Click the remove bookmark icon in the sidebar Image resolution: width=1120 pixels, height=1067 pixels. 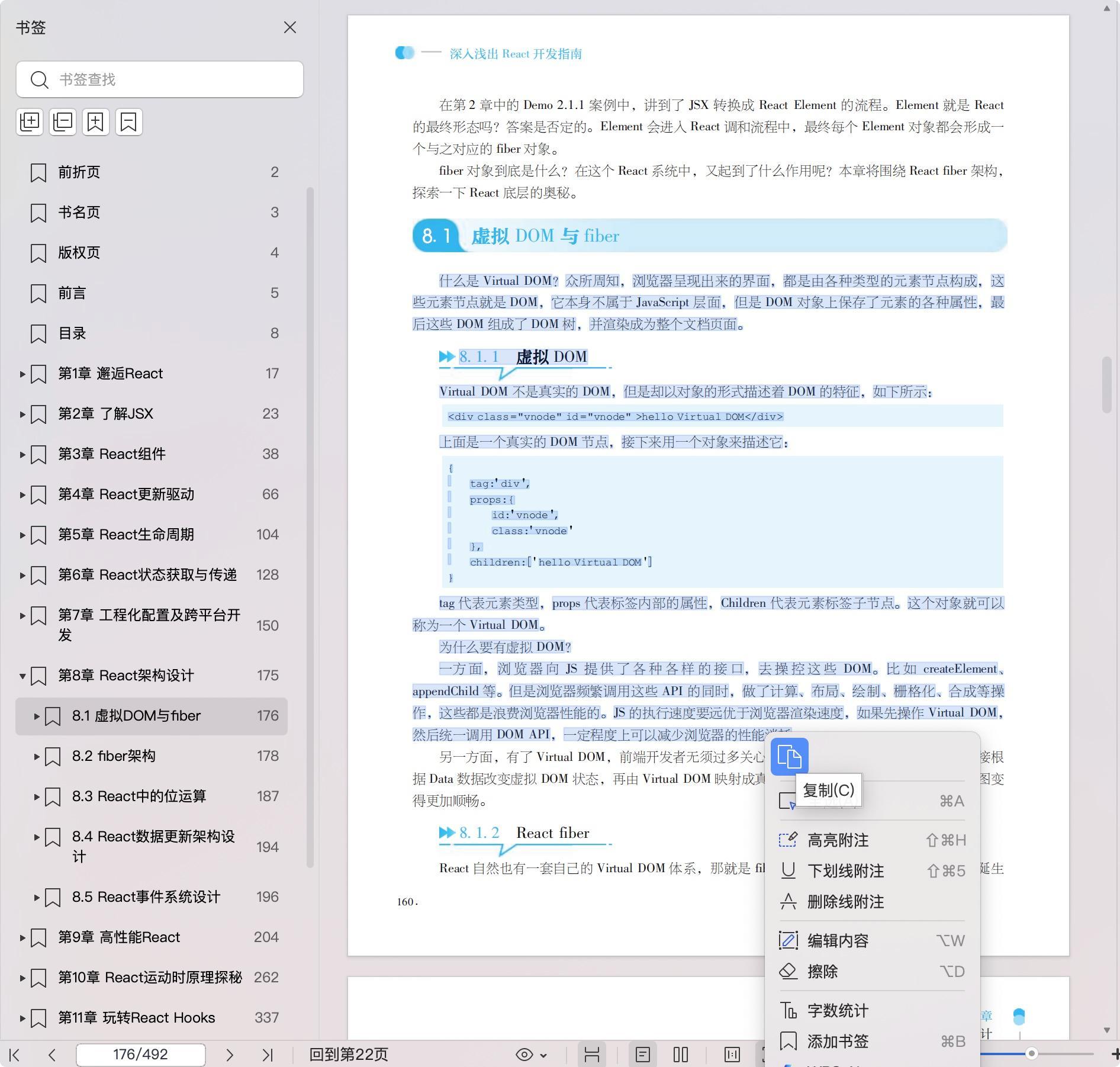tap(129, 122)
